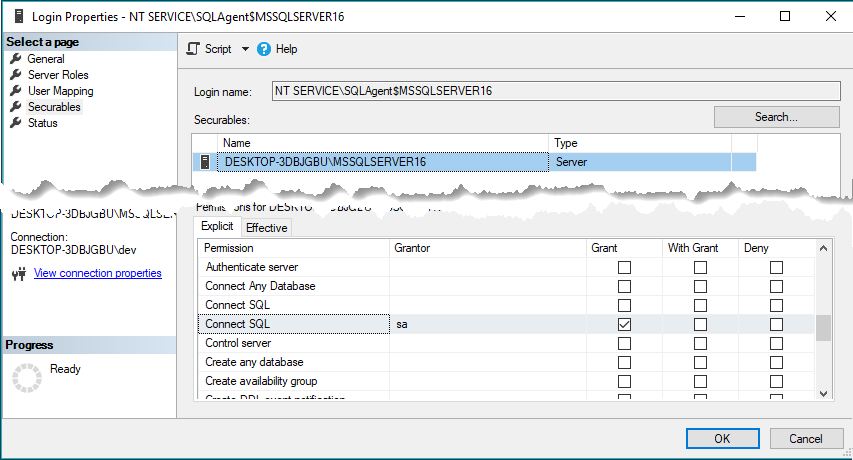Uncheck Grant for Connect SQL granted by sa
This screenshot has height=460, width=853.
click(x=625, y=325)
